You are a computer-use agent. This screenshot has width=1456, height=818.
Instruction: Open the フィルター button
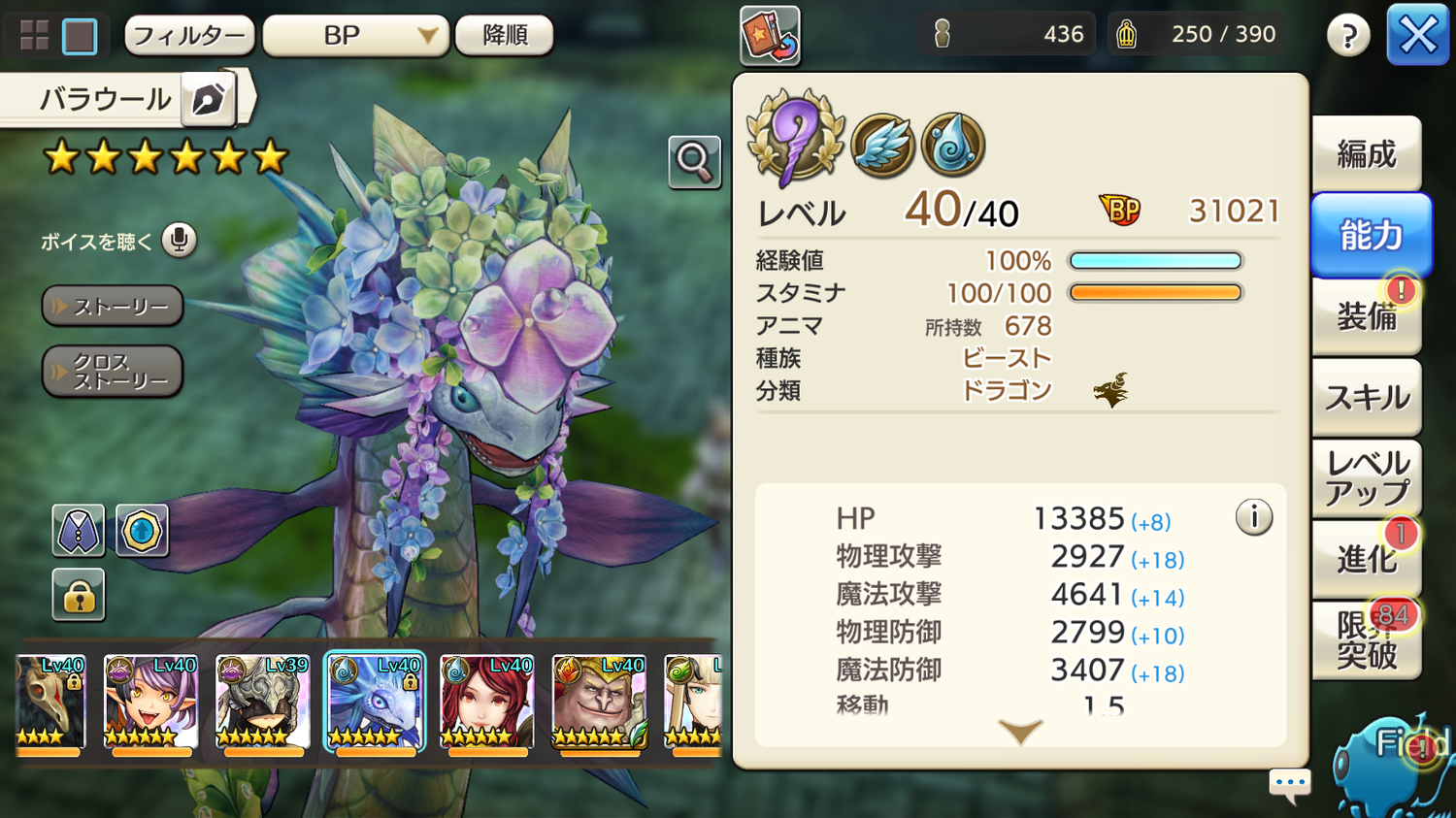coord(189,36)
